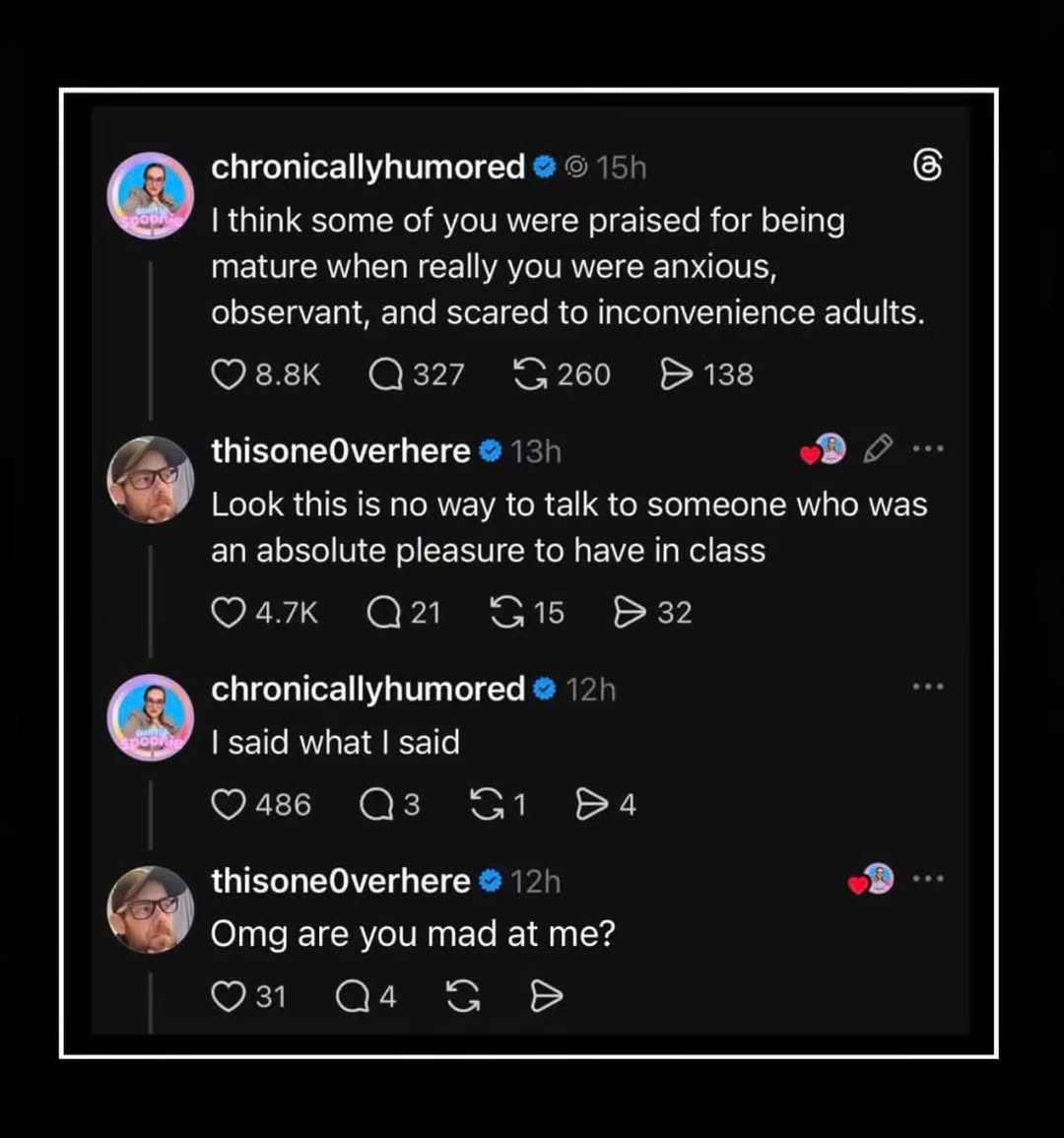View chronicallyhumored's profile picture on first post
Screen dimensions: 1064x1138
coord(151,195)
